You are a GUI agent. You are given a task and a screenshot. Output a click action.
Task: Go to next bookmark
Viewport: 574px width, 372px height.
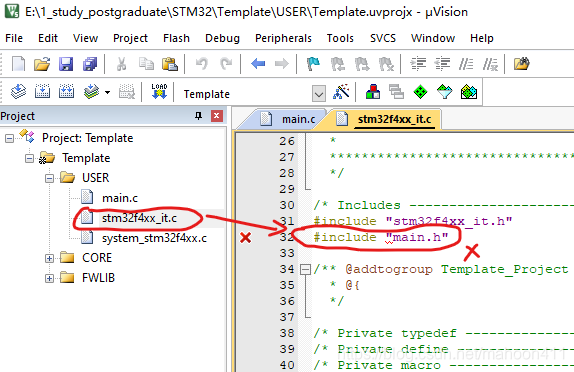(x=362, y=64)
